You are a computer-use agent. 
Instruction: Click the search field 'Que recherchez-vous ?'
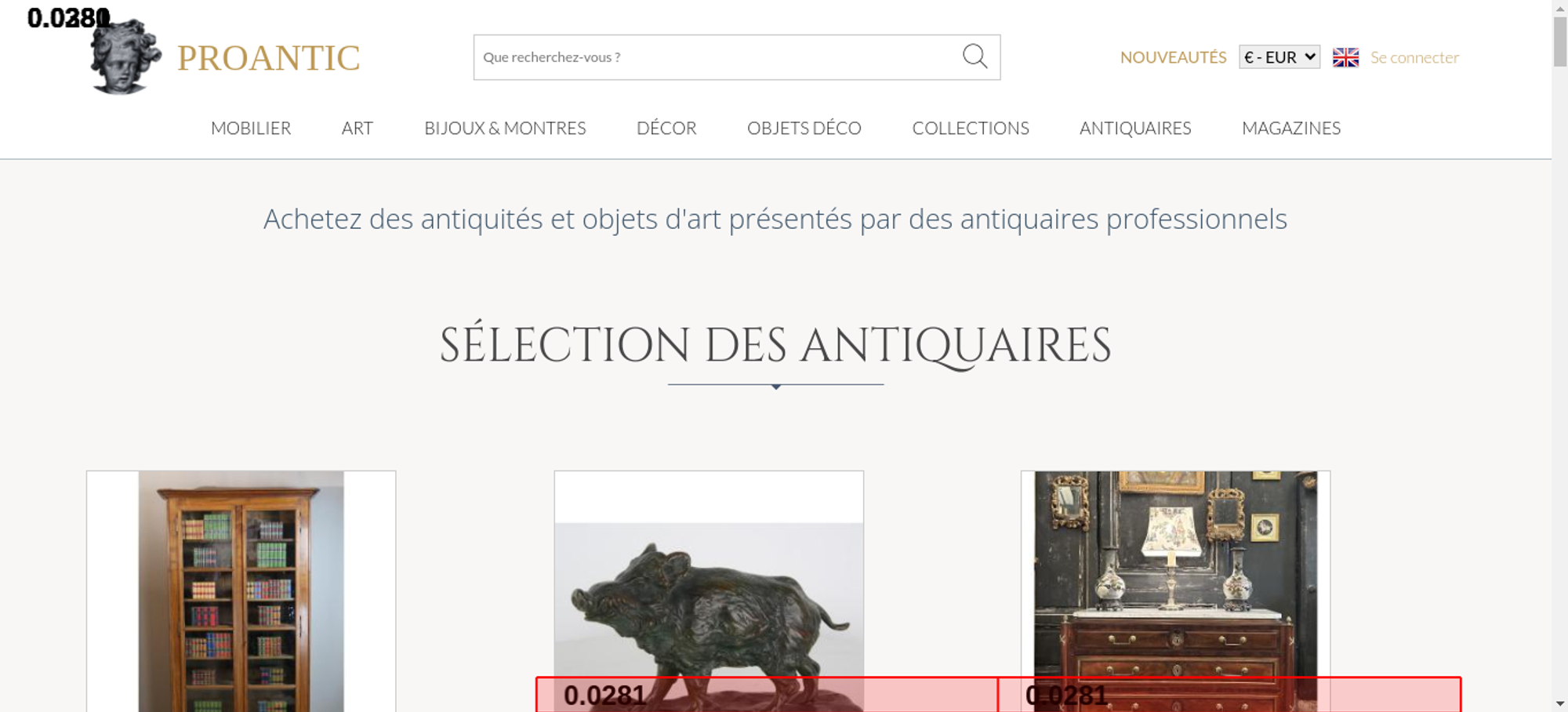(713, 57)
